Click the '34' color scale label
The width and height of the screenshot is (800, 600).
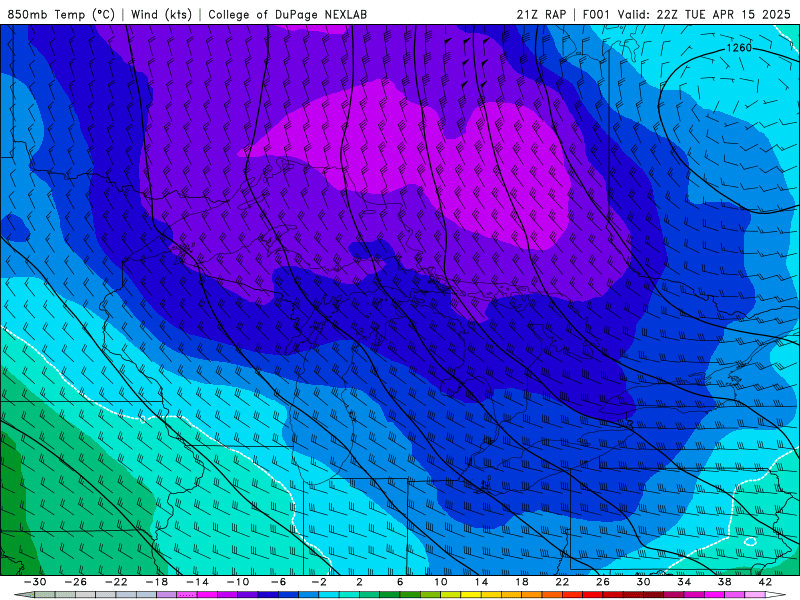click(684, 582)
